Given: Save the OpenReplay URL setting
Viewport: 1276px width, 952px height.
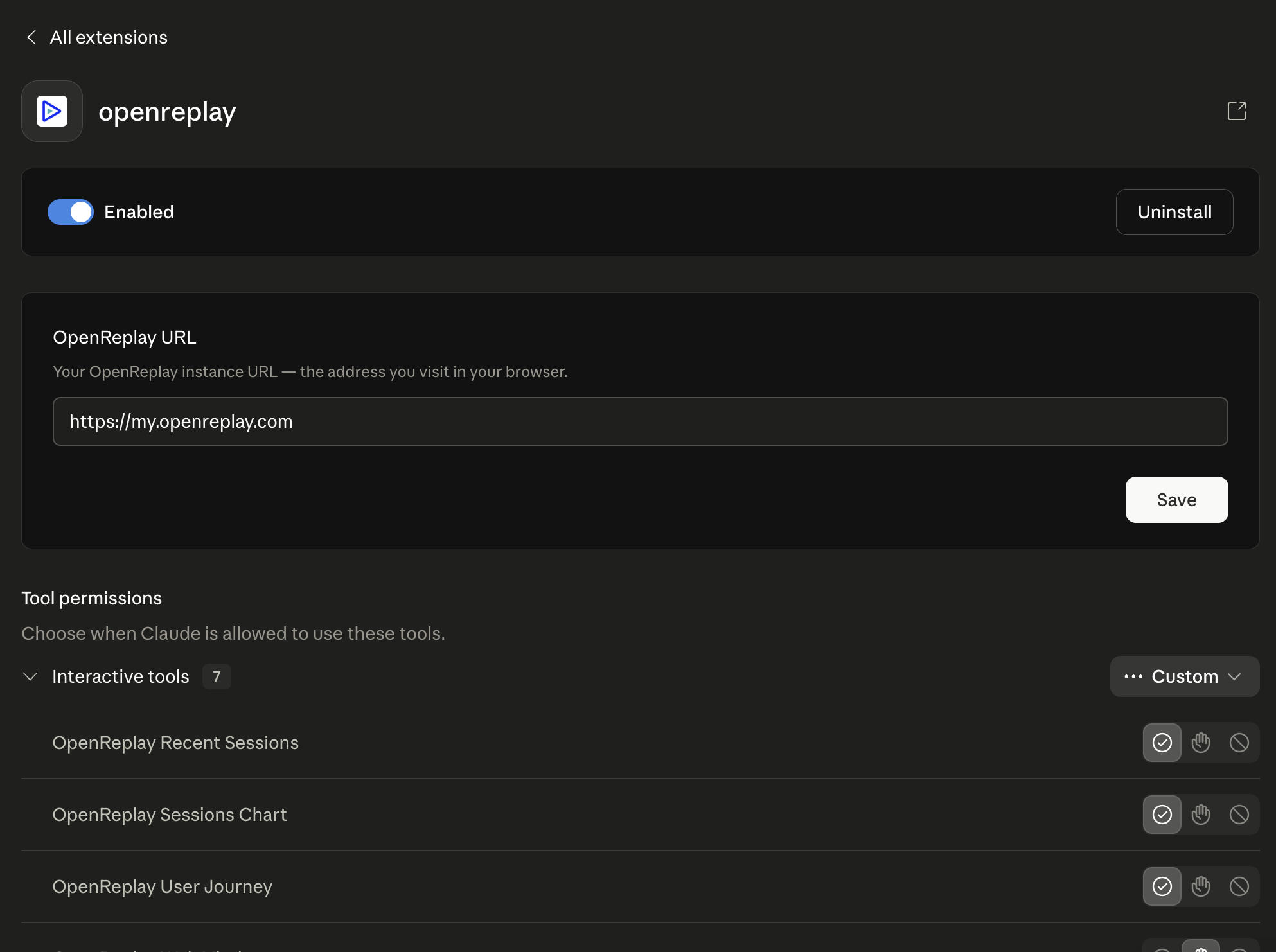Looking at the screenshot, I should [1176, 500].
